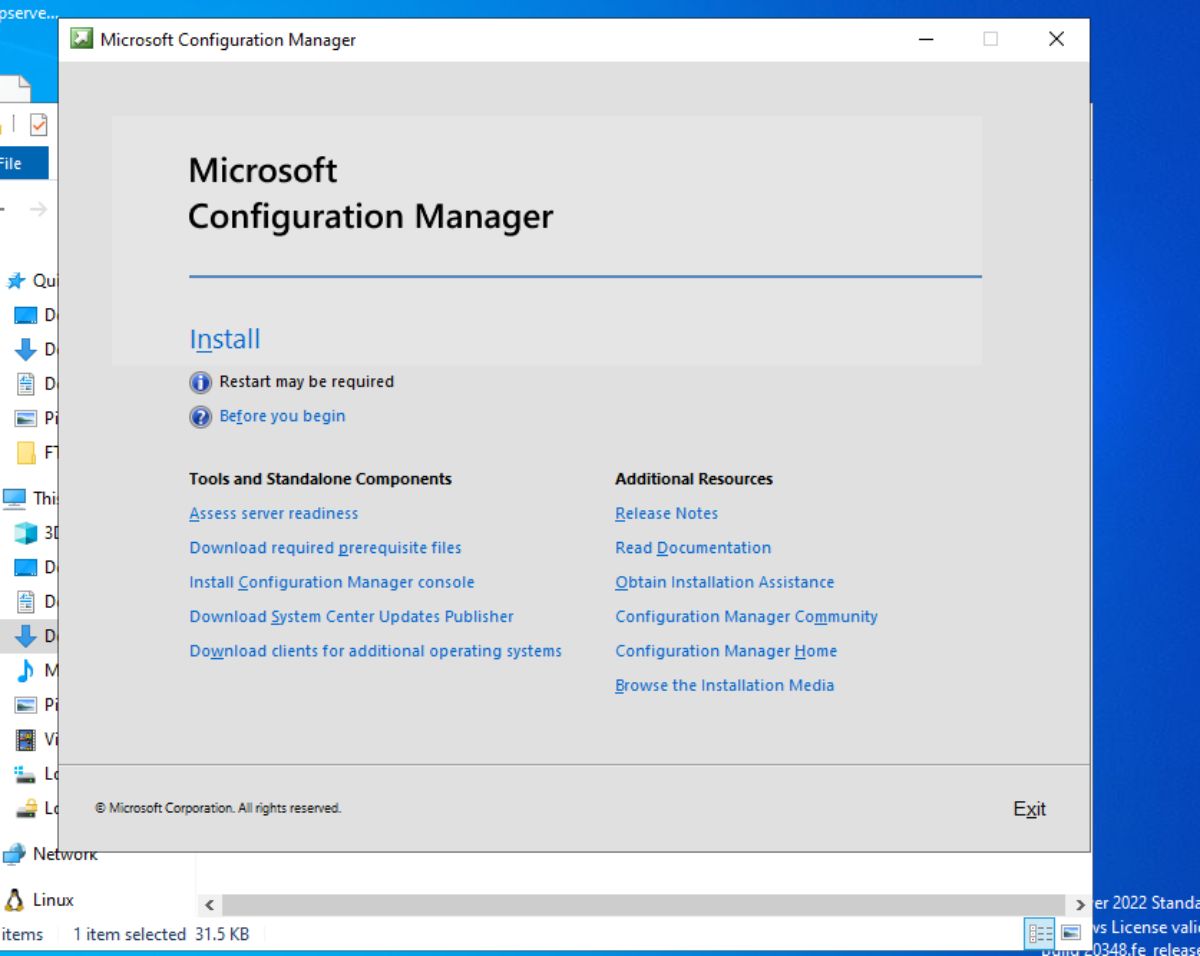Switch to Details view in the status bar

click(x=1040, y=934)
